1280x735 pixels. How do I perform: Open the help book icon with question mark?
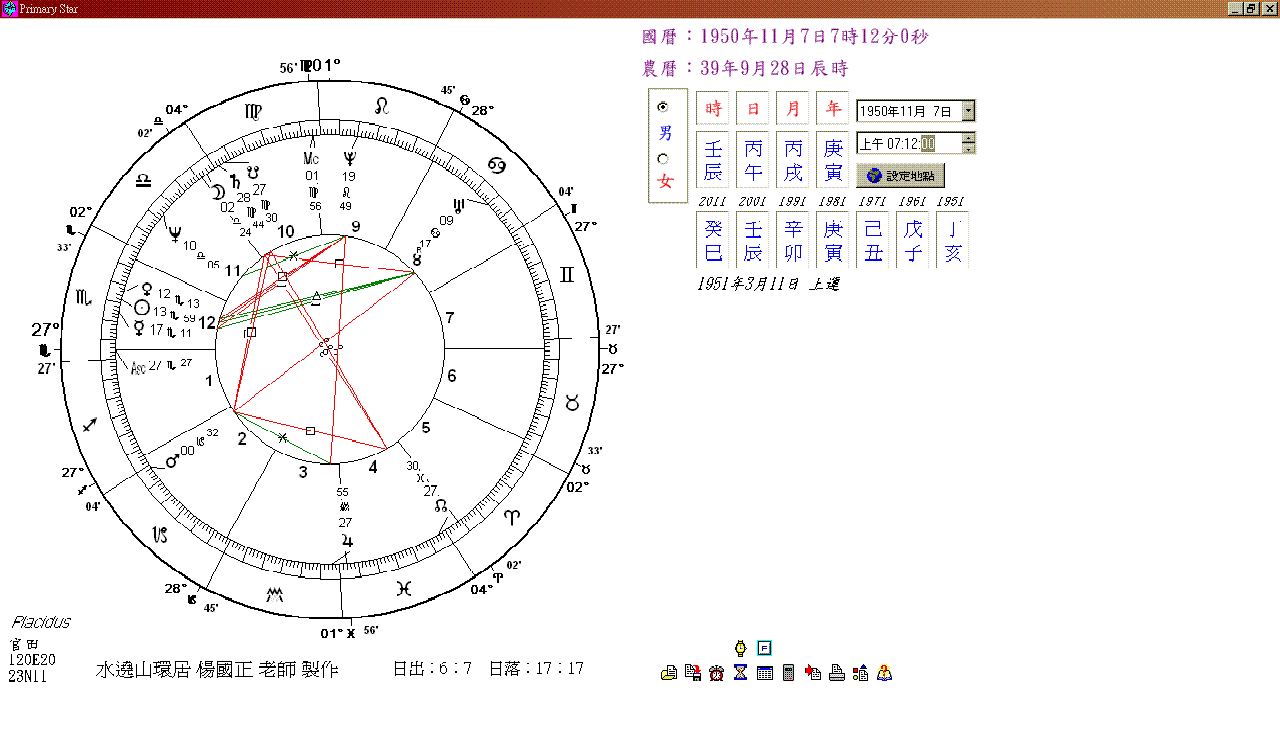coord(884,672)
